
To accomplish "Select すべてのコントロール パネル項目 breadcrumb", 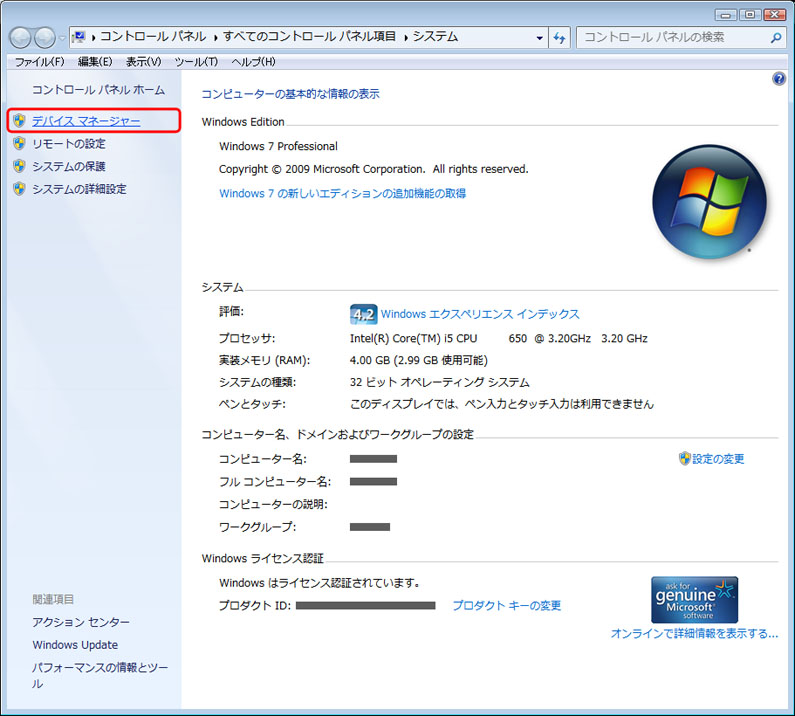I will 310,37.
